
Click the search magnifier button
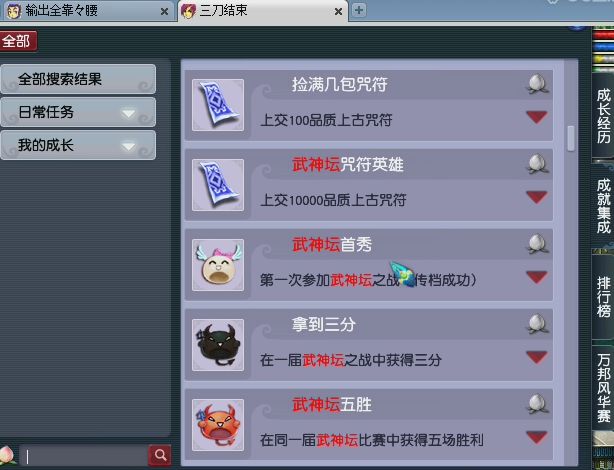[160, 455]
